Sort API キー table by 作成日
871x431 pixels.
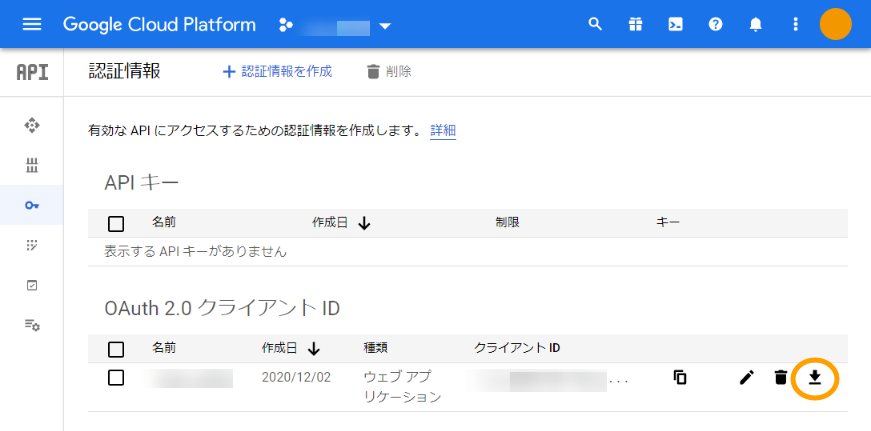(341, 223)
